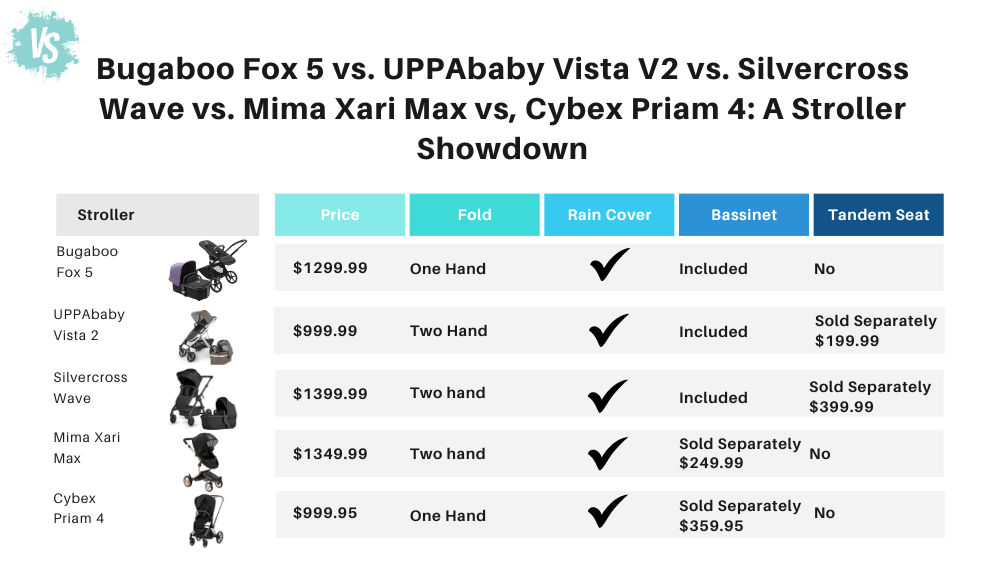Screen dimensions: 1000x563
Task: Click the UPPAbaby Vista 2 stroller image
Action: point(208,335)
